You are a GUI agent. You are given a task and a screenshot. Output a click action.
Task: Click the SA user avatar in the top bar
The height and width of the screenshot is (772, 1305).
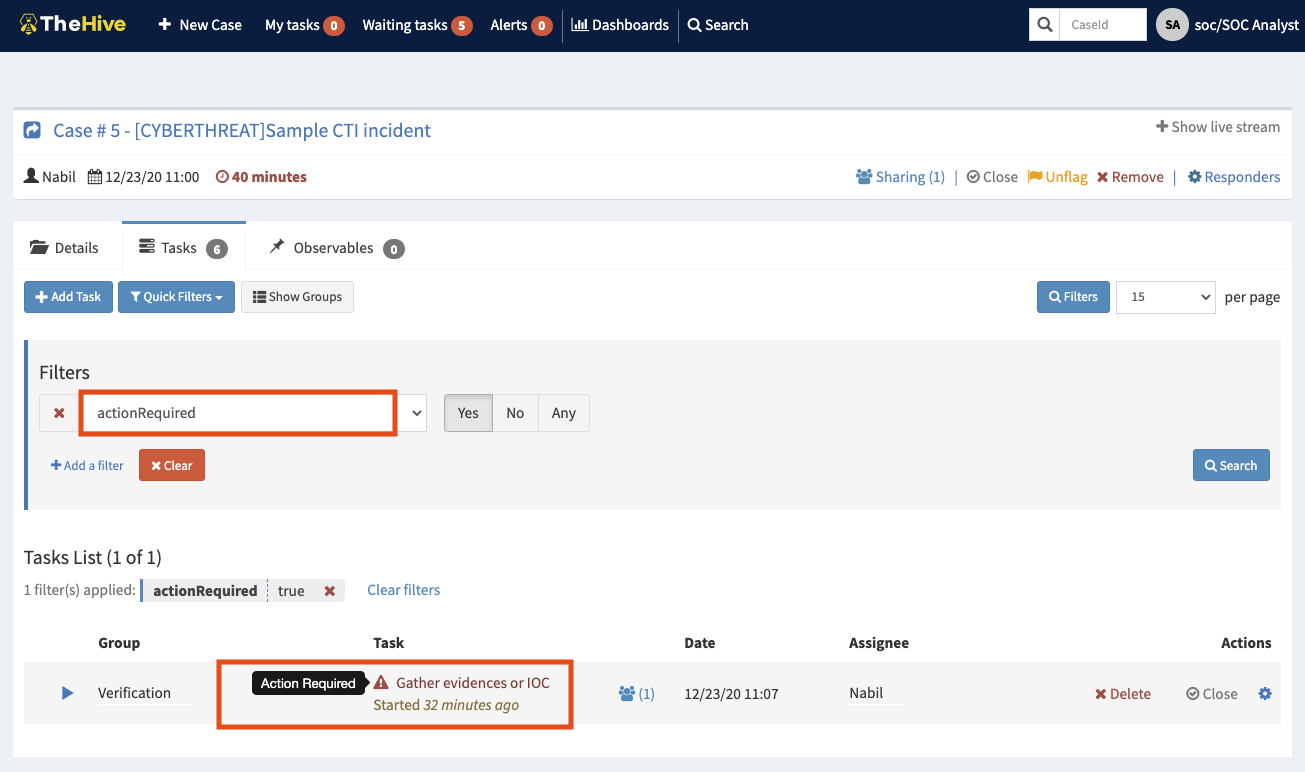[1171, 23]
